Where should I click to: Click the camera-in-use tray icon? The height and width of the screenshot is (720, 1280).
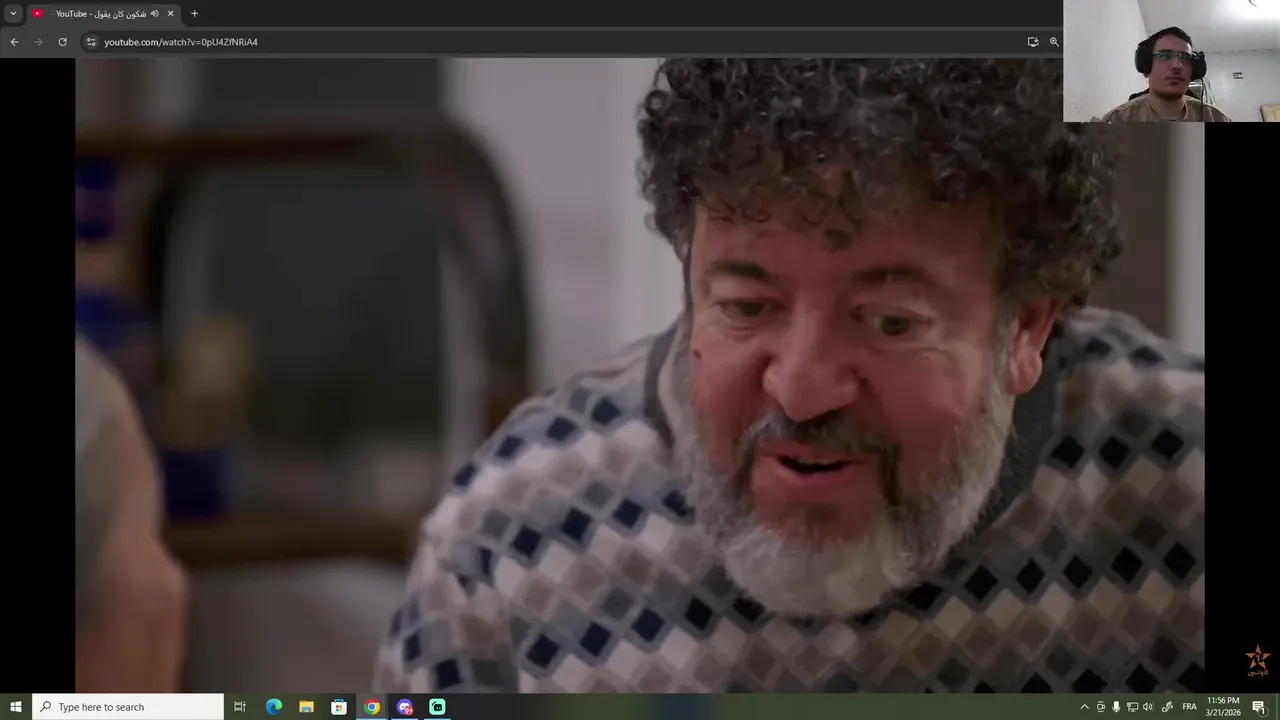1101,707
